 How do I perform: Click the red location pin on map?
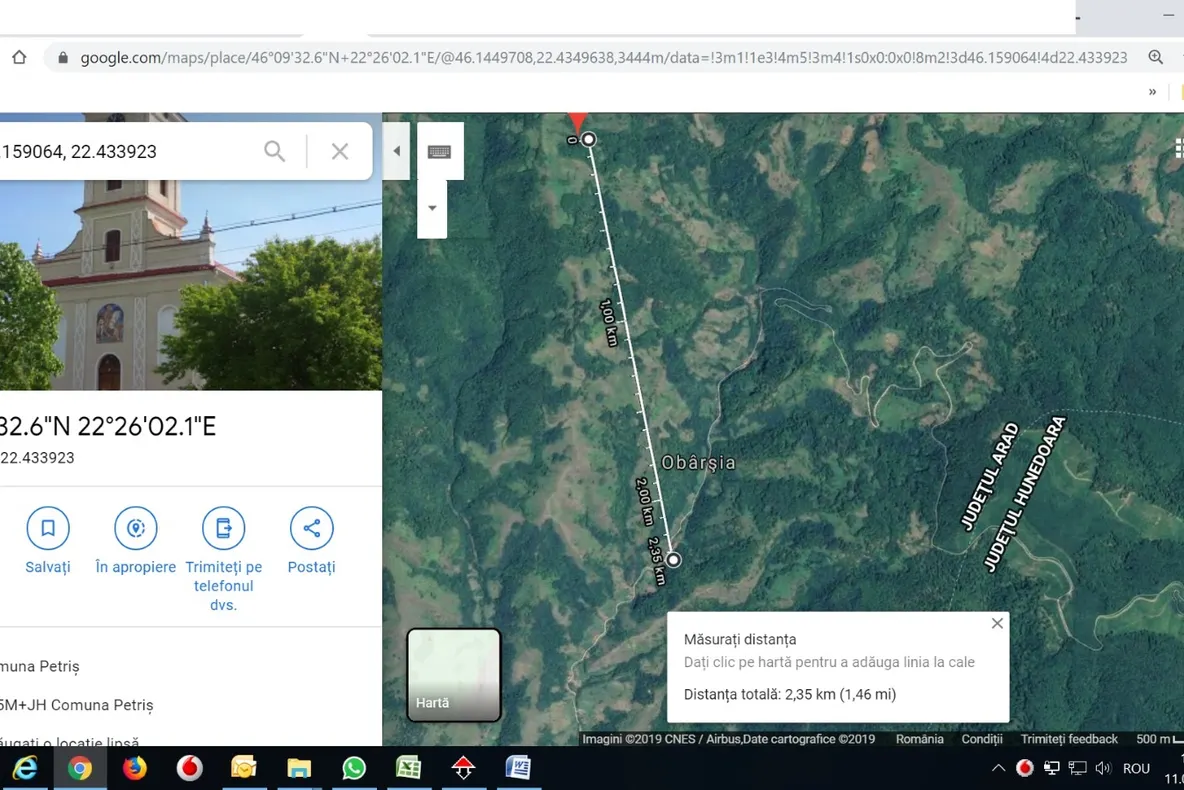tap(578, 122)
